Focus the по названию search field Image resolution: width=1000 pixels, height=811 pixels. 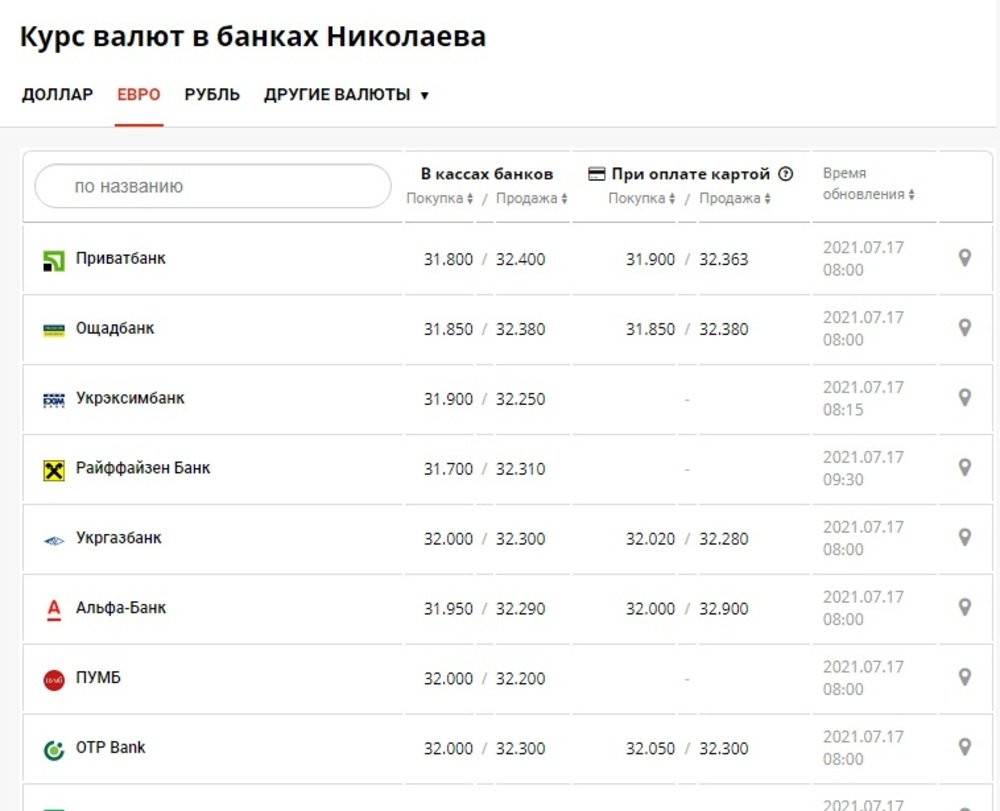click(x=212, y=186)
